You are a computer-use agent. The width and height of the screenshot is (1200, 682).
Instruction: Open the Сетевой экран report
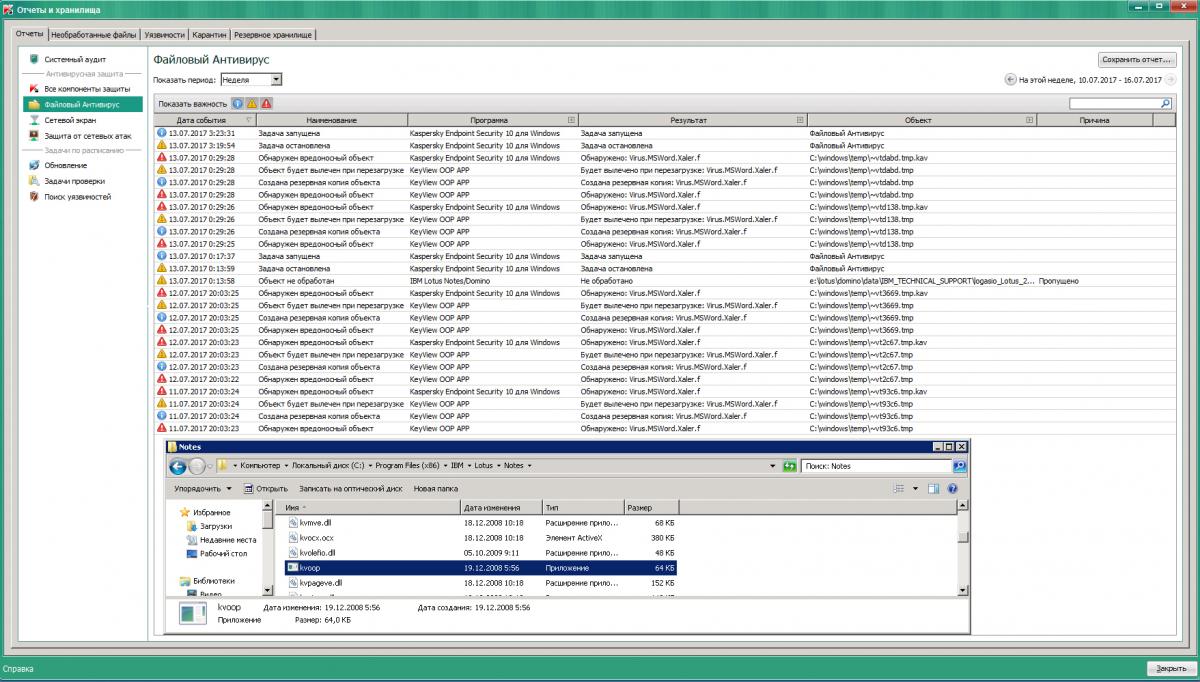70,119
